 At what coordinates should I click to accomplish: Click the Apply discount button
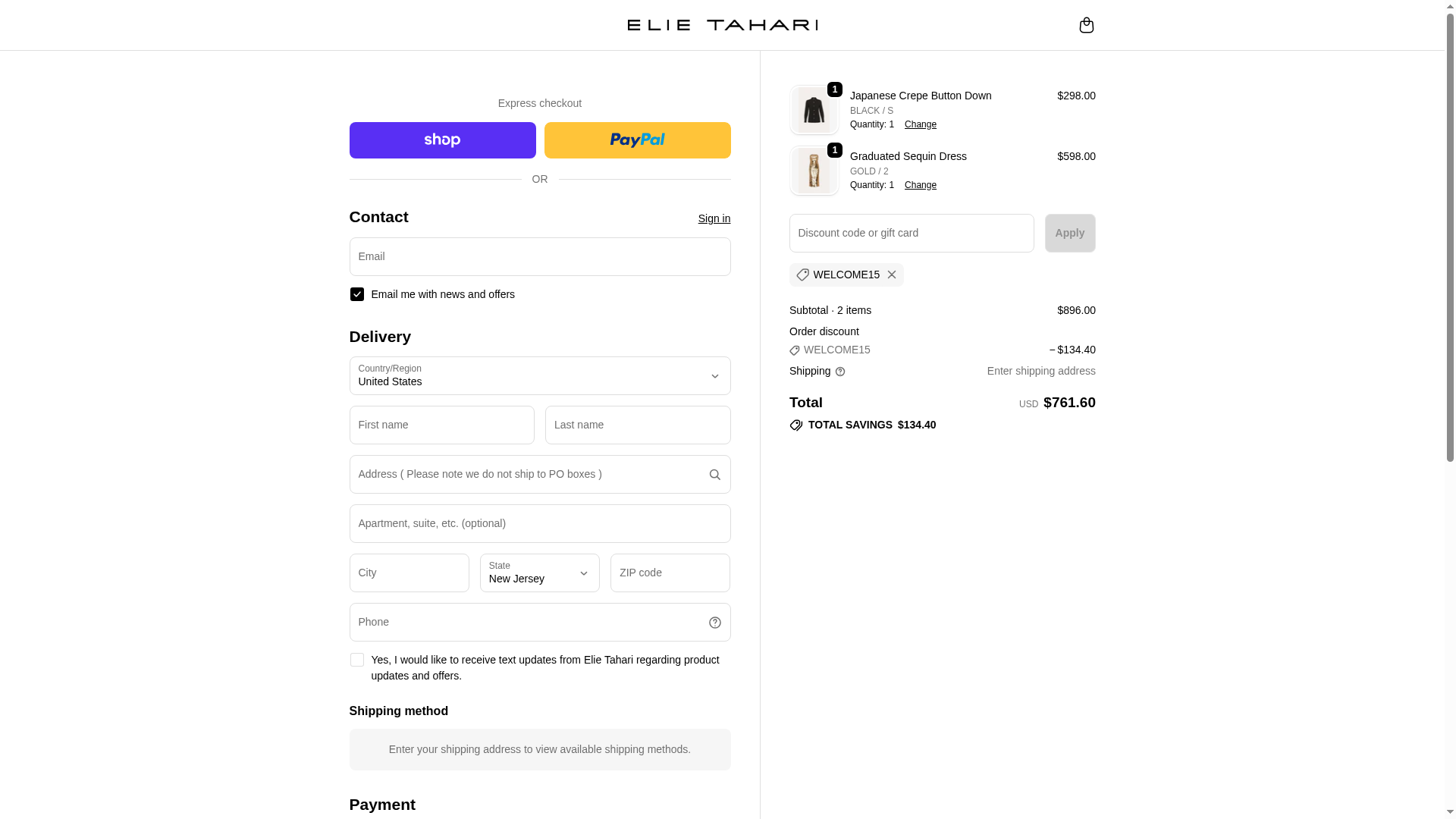coord(1069,233)
